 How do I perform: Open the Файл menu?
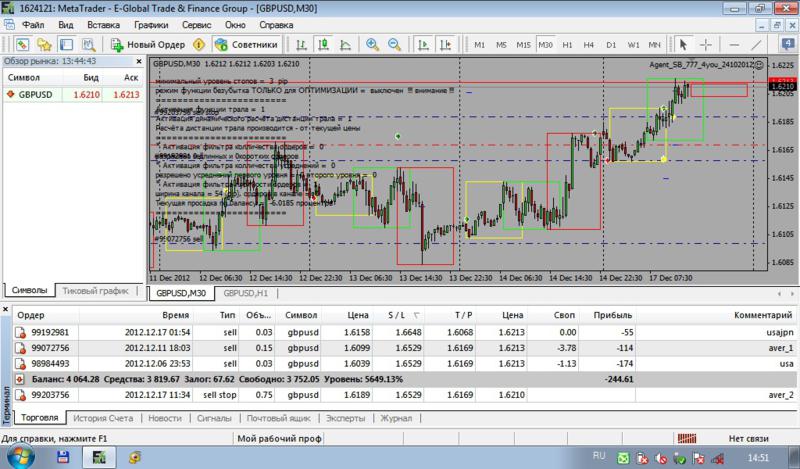[x=33, y=24]
